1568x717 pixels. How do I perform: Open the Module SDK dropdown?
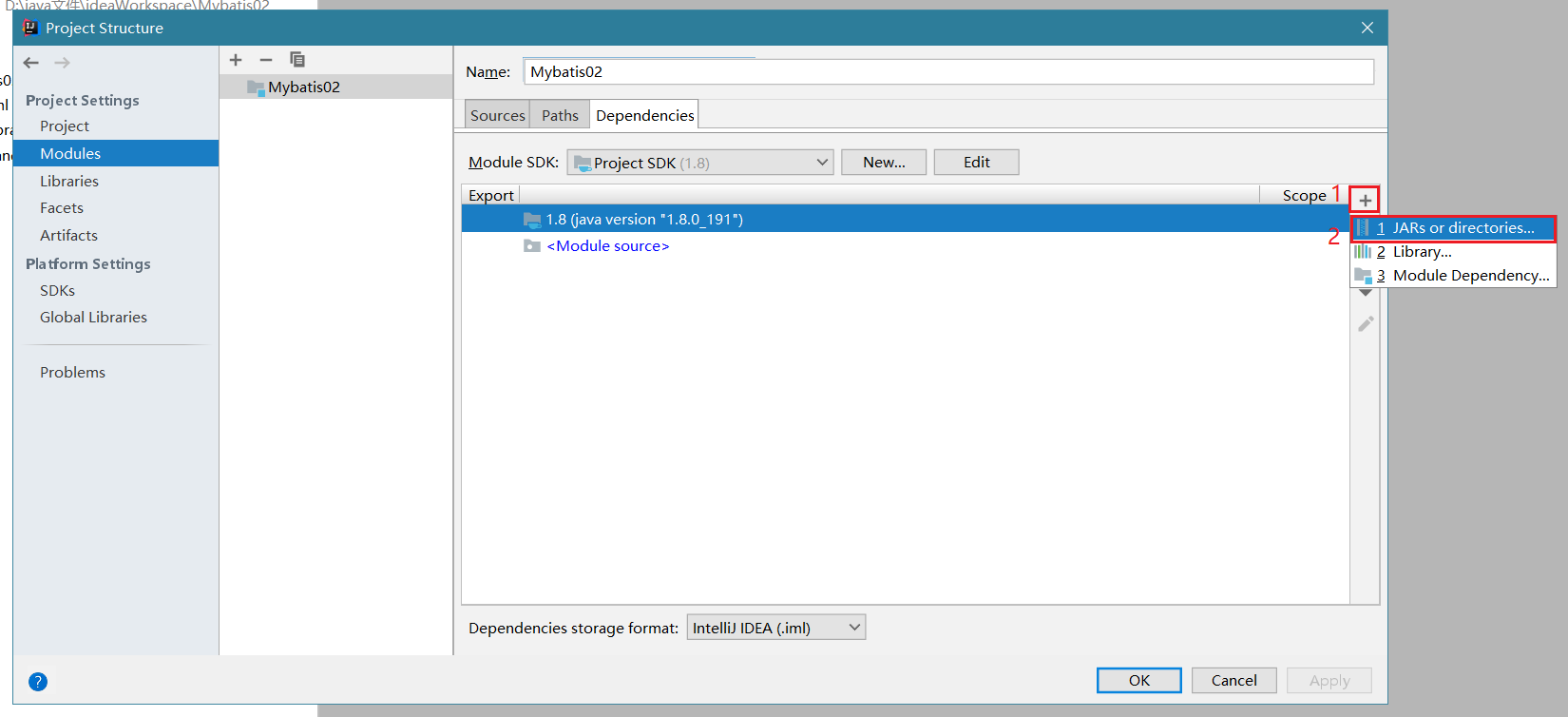pos(700,163)
